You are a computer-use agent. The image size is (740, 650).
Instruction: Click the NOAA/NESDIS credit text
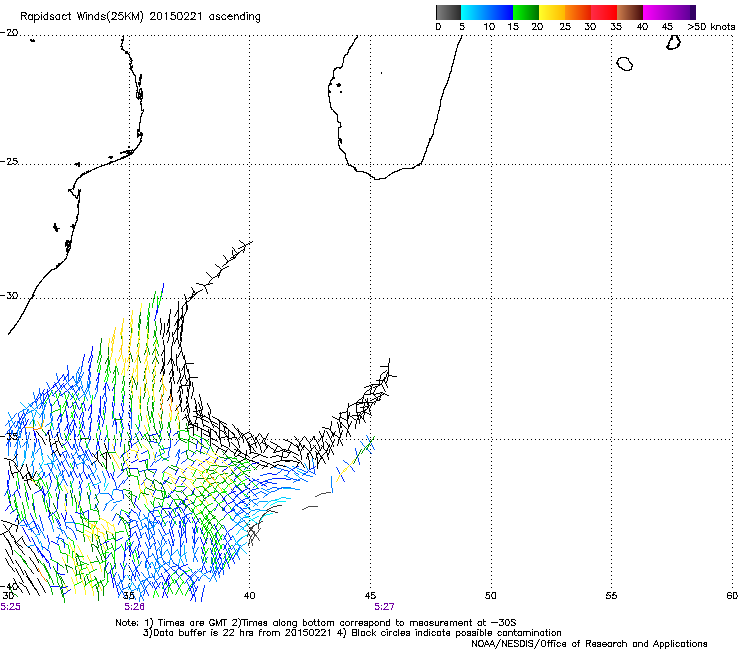pos(589,644)
